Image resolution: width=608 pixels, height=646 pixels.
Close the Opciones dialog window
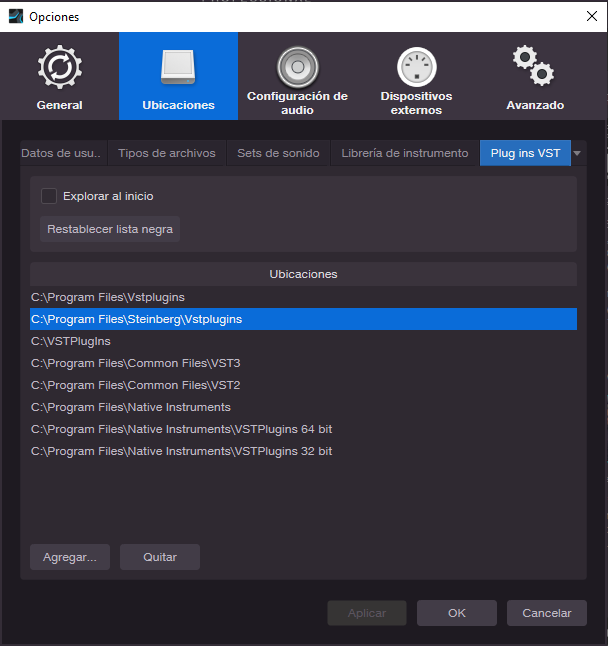click(592, 16)
